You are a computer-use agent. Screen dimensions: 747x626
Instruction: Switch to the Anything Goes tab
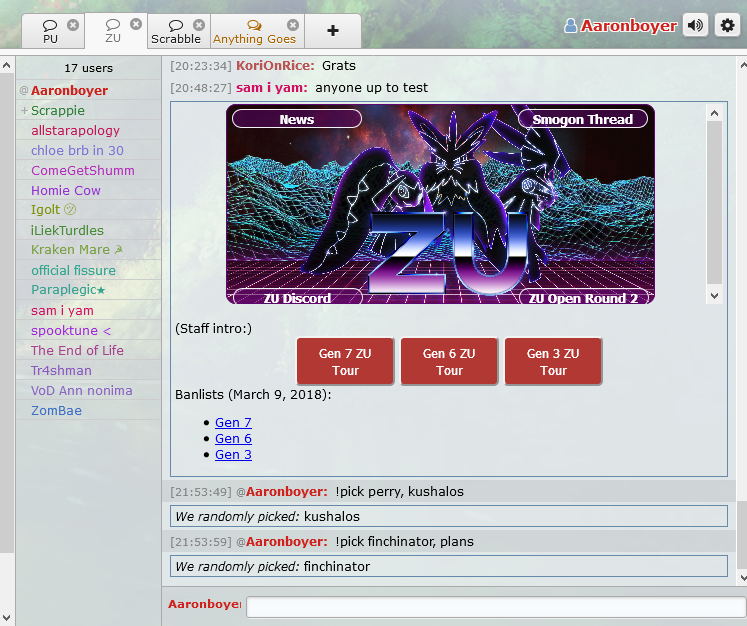[x=254, y=32]
